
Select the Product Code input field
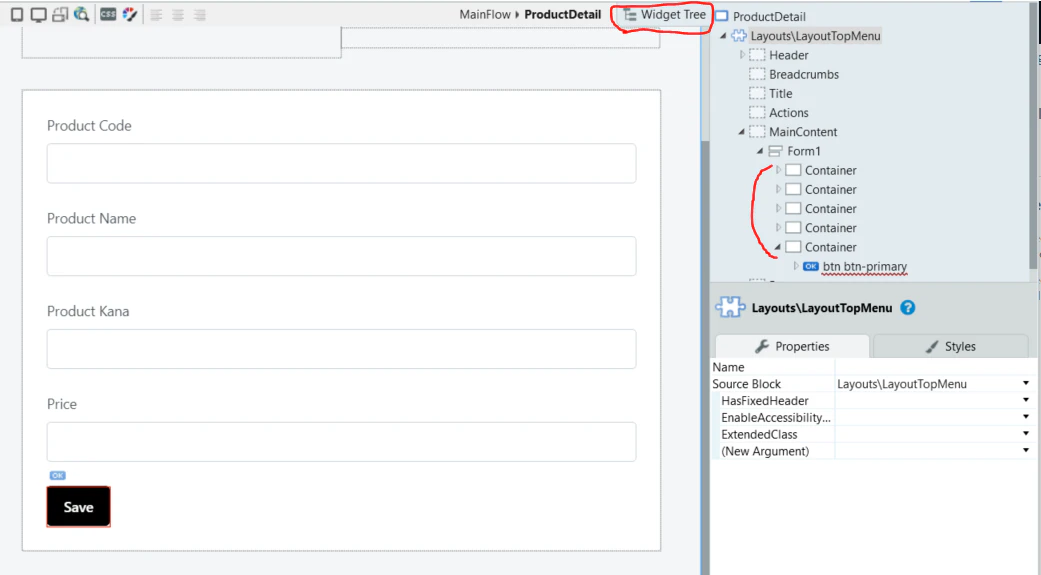click(x=341, y=163)
